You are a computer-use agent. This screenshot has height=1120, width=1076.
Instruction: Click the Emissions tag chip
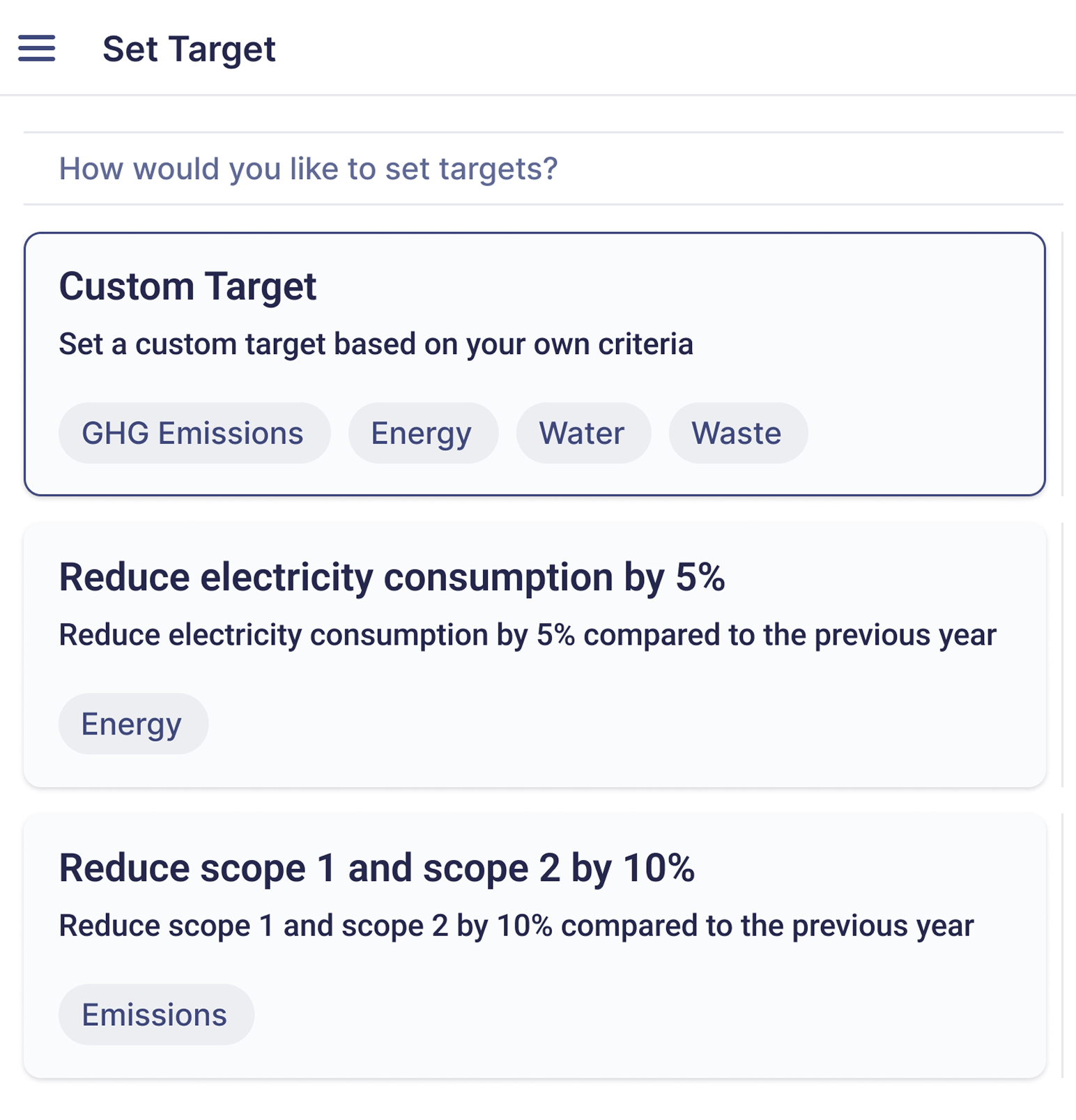(x=155, y=1015)
